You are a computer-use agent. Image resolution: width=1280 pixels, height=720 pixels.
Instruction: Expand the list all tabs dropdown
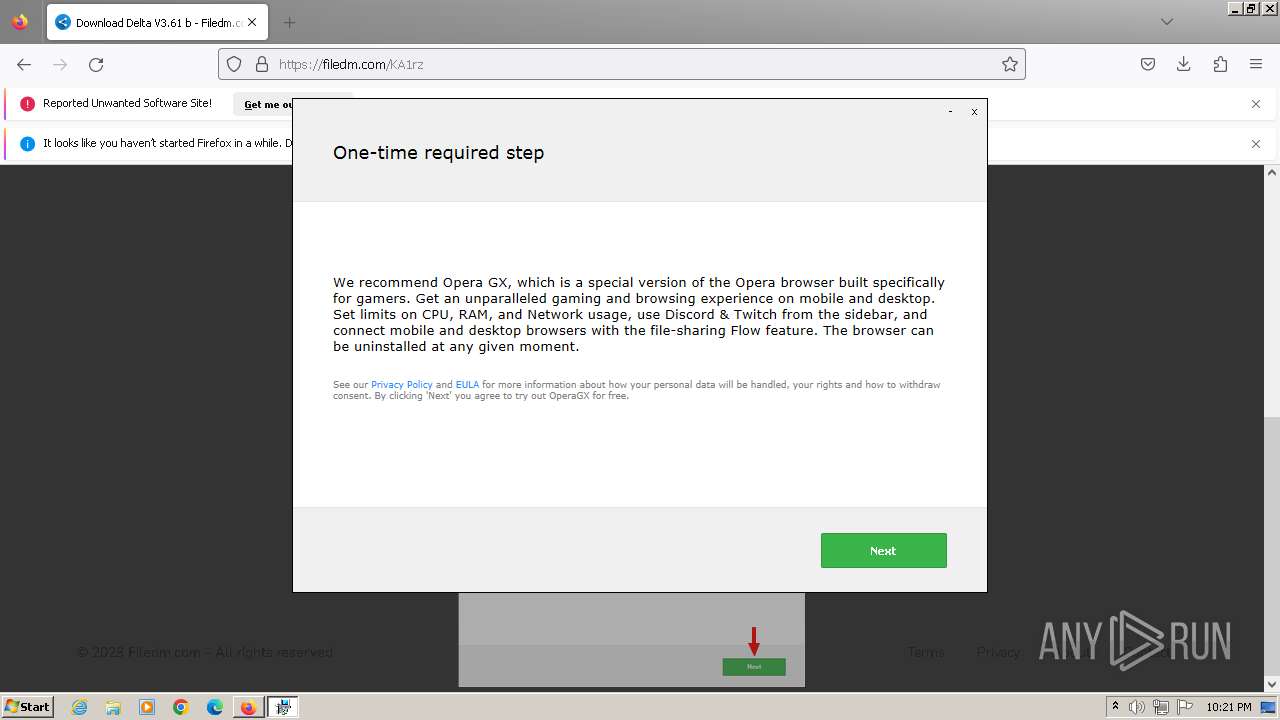(x=1166, y=22)
